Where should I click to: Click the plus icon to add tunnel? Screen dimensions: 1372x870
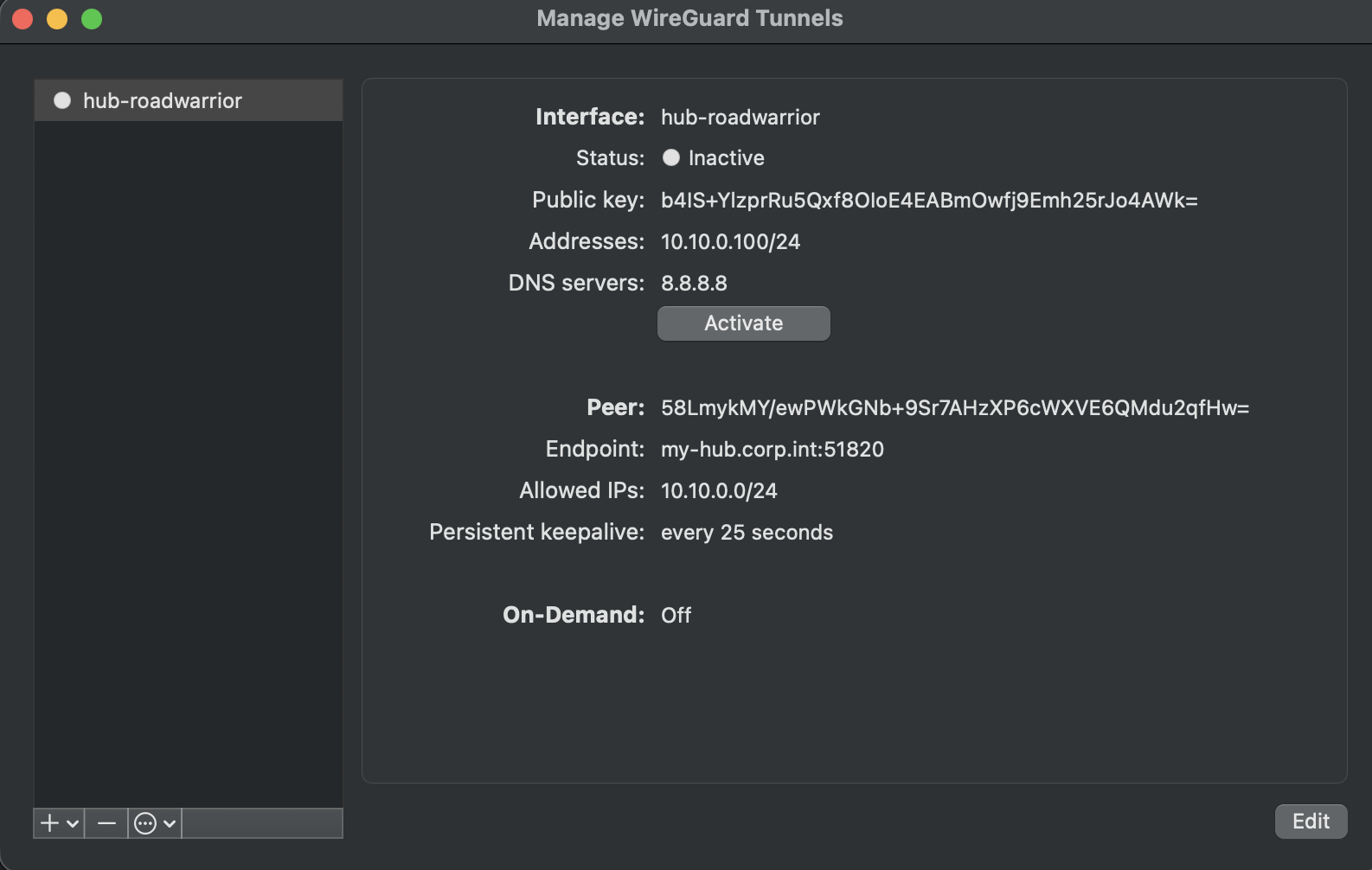pyautogui.click(x=50, y=823)
